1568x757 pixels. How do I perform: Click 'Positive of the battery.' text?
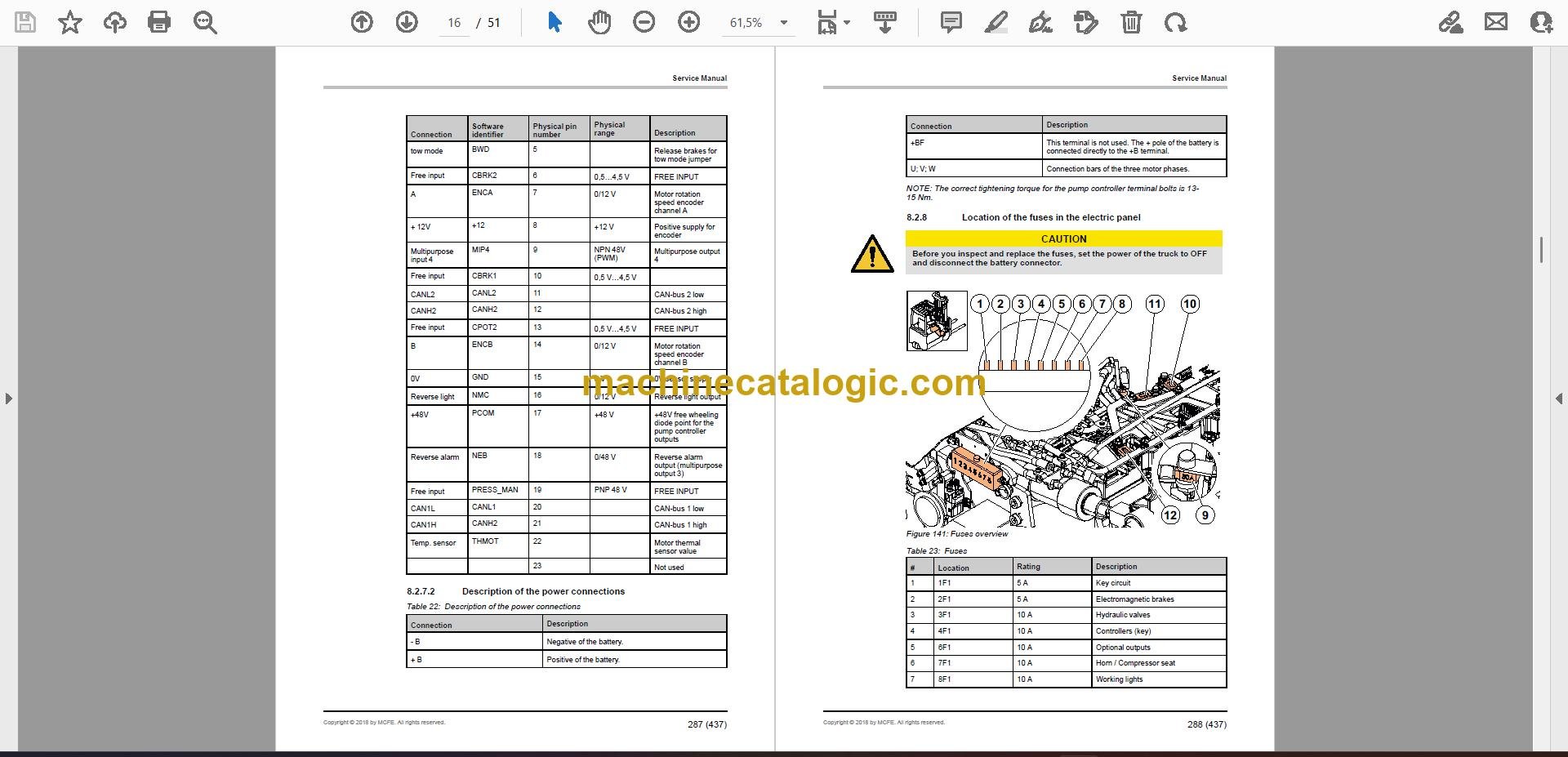point(583,660)
